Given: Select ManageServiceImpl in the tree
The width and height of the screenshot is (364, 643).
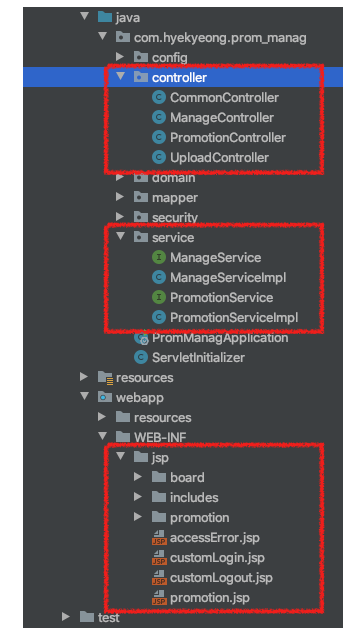Looking at the screenshot, I should pyautogui.click(x=228, y=278).
